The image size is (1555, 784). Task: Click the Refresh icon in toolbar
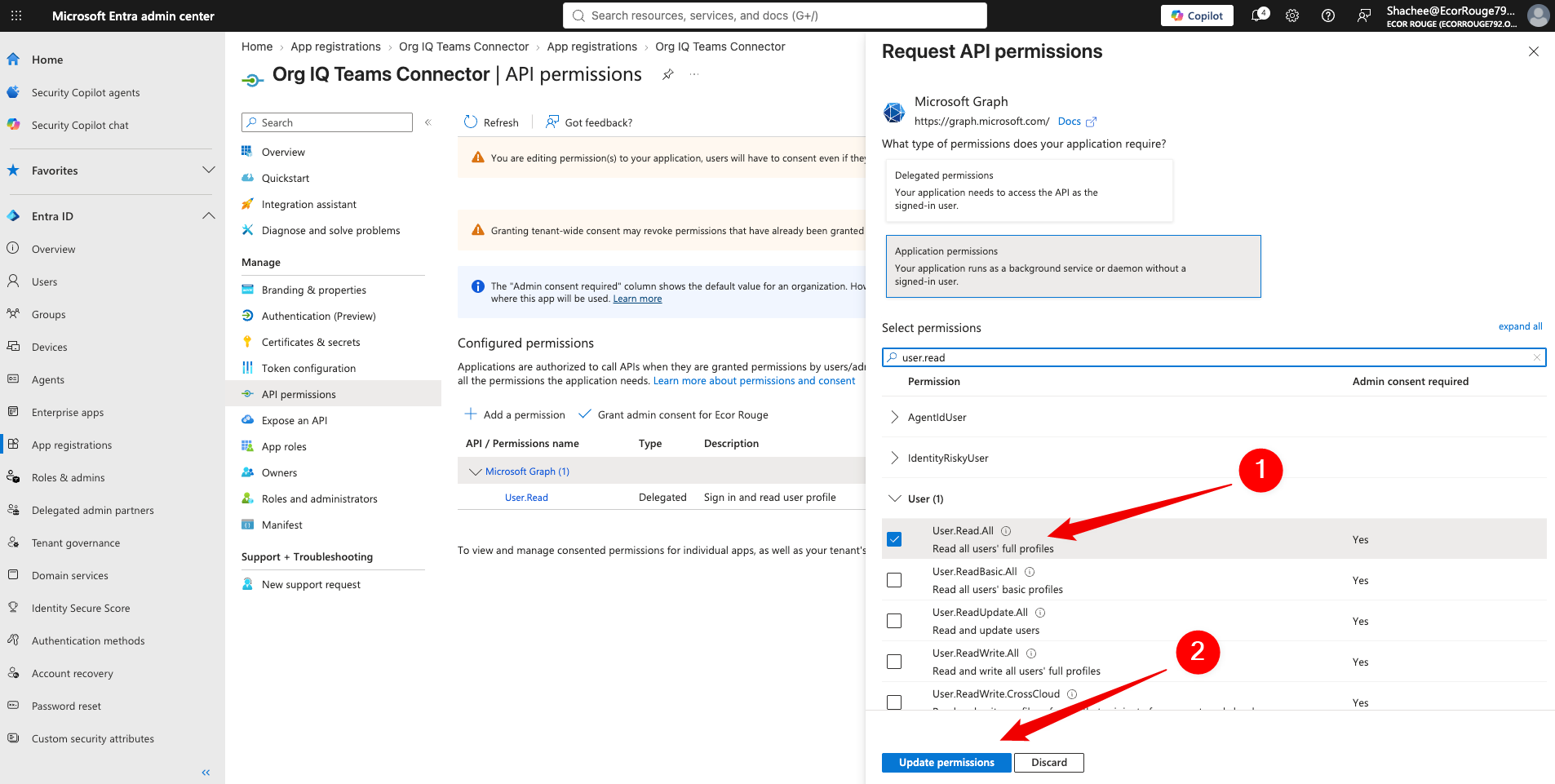point(471,122)
